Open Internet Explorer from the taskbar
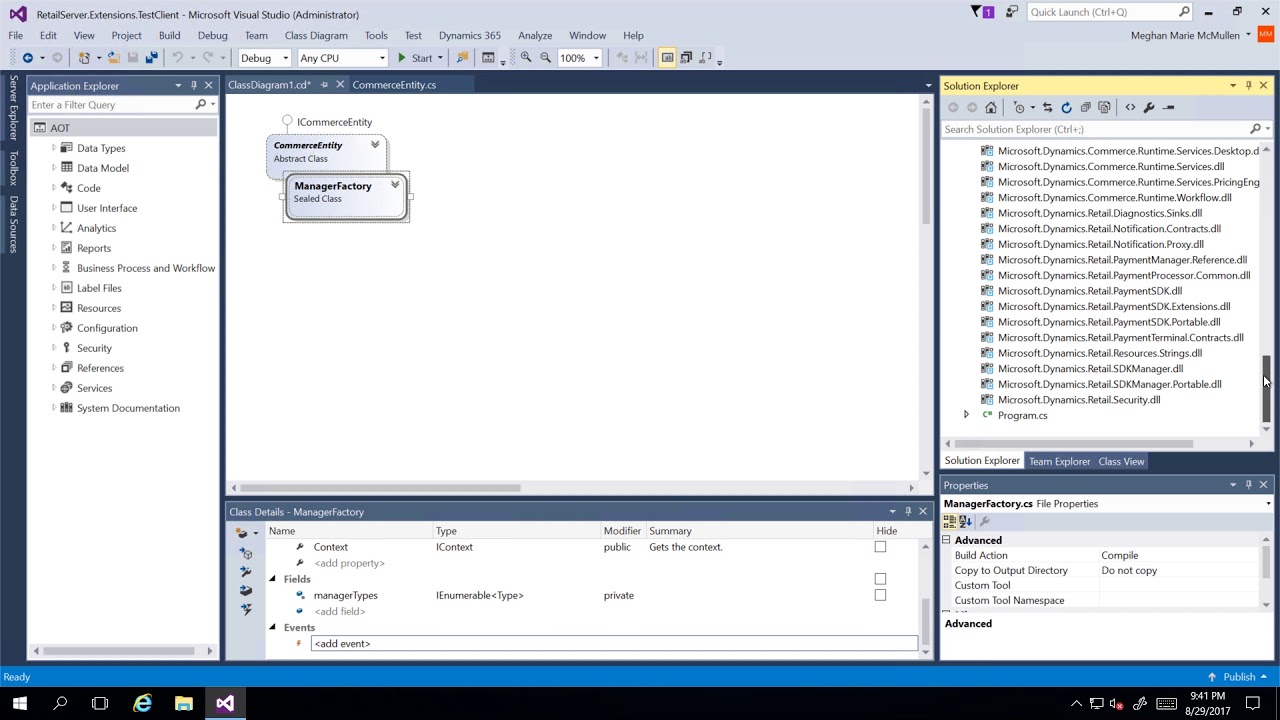The image size is (1280, 720). pyautogui.click(x=143, y=704)
